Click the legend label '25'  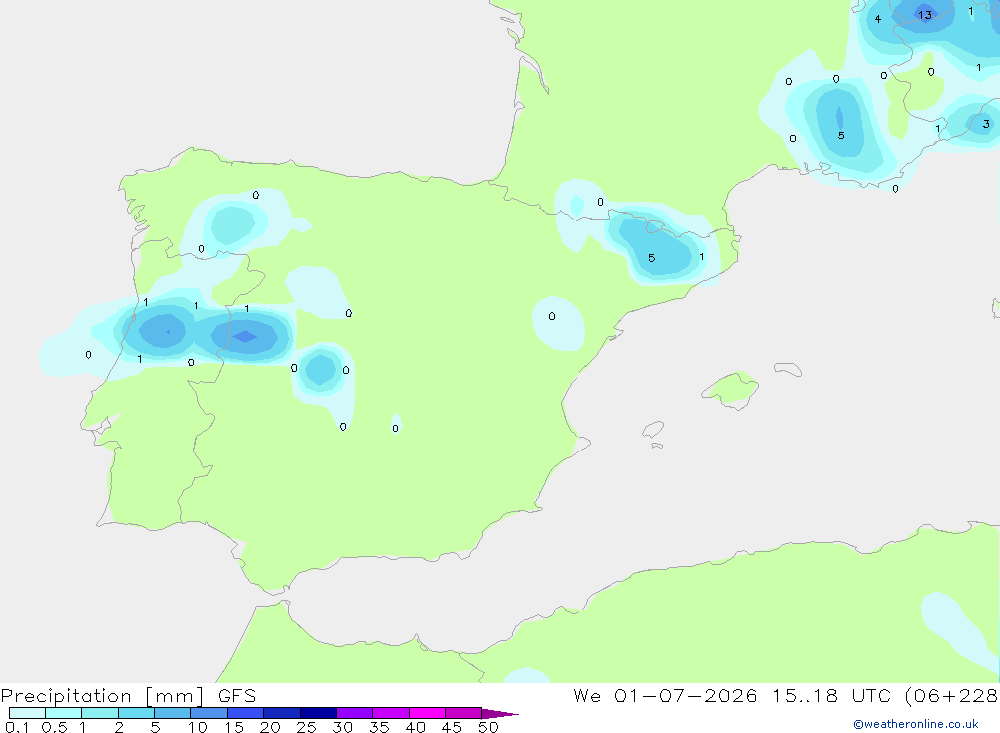click(306, 727)
